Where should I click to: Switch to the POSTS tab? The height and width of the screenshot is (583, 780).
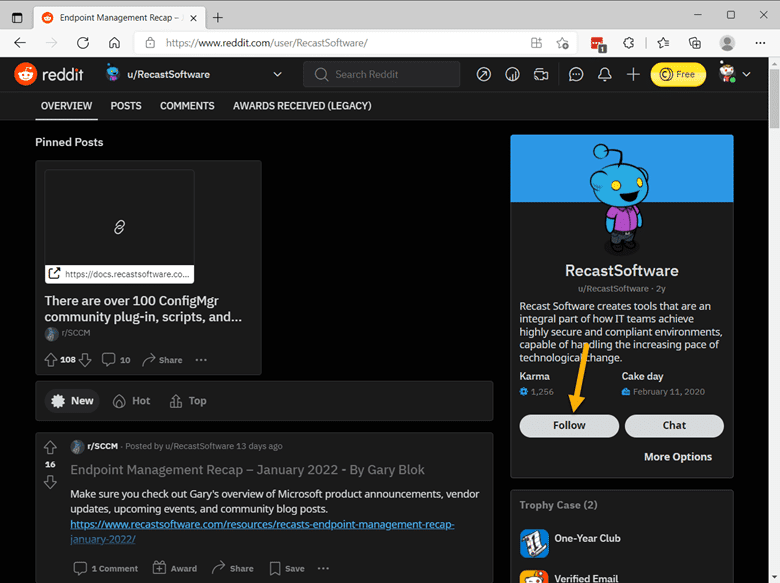point(126,106)
